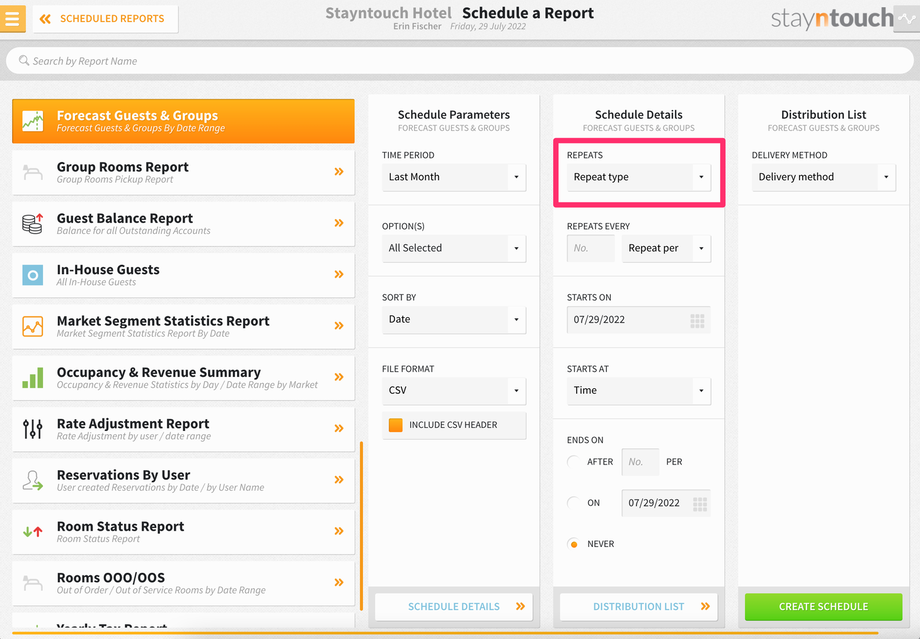Click Reservations By User person icon
This screenshot has height=639, width=920.
point(33,481)
